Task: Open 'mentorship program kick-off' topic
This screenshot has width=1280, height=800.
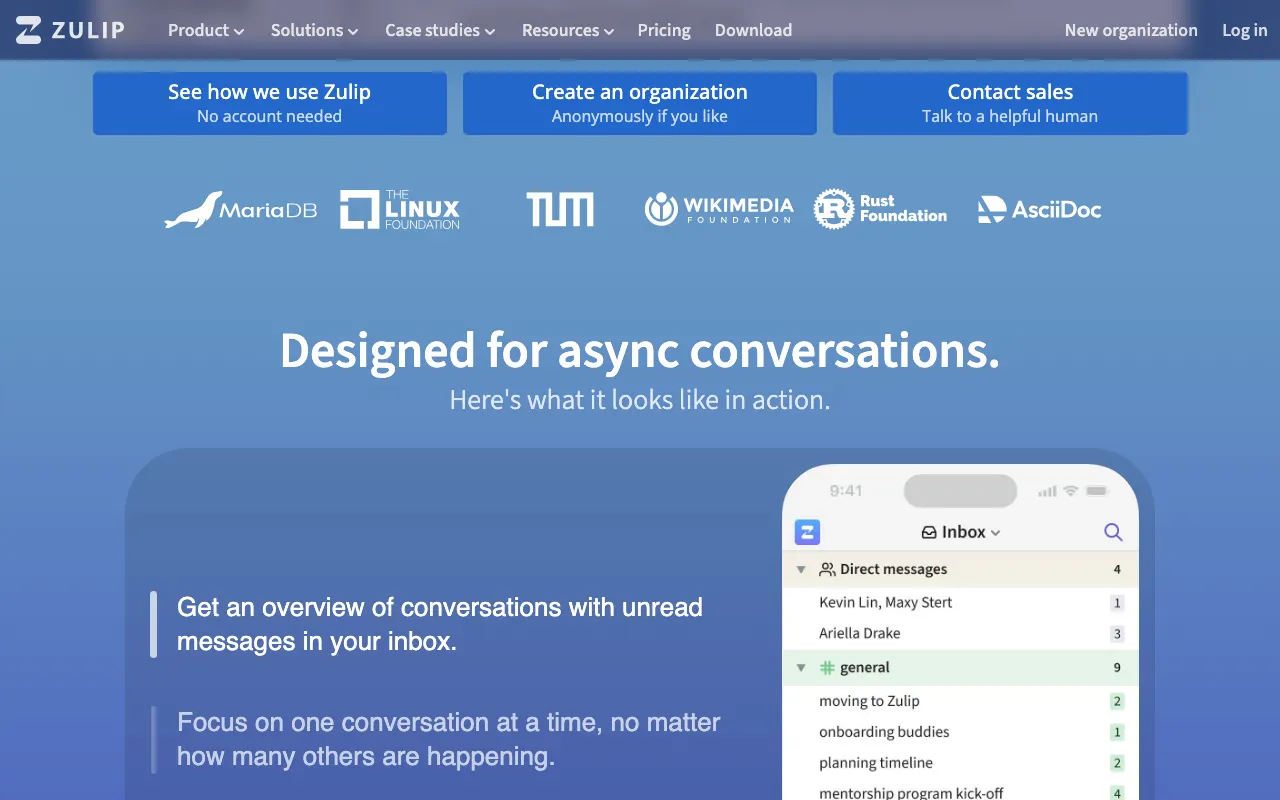Action: pos(960,790)
